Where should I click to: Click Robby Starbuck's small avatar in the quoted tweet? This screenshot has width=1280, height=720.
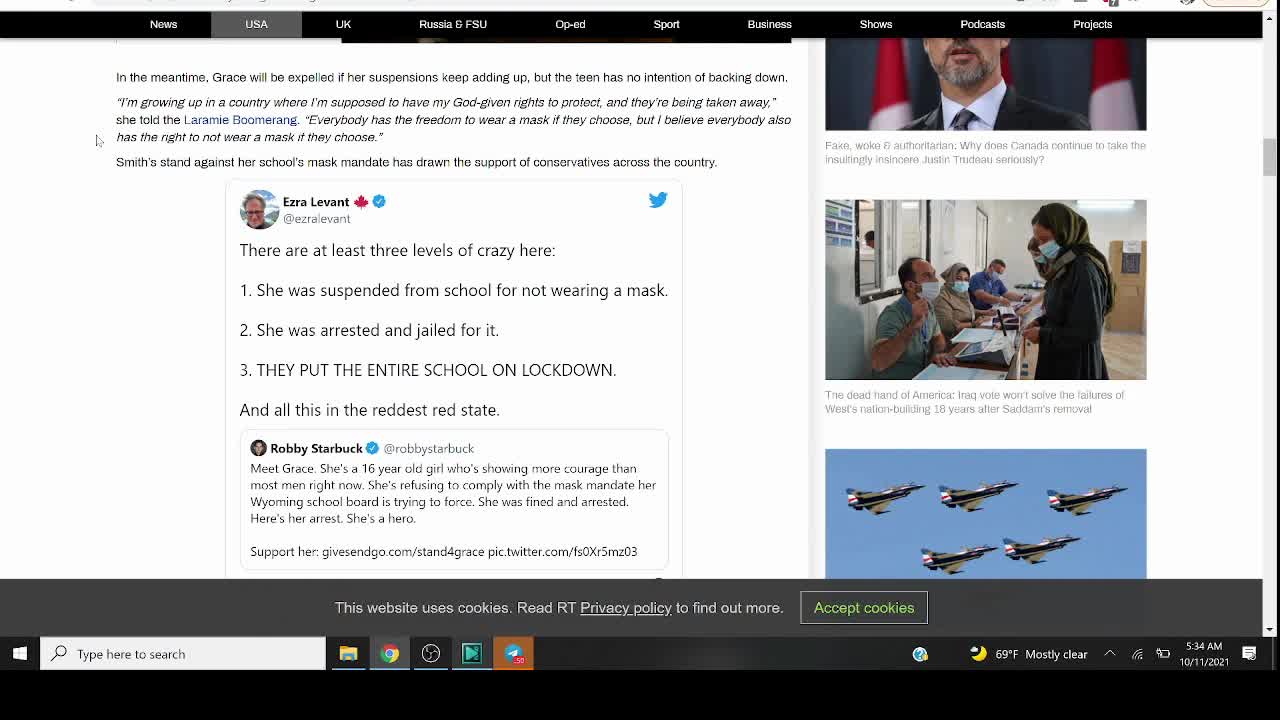(258, 448)
